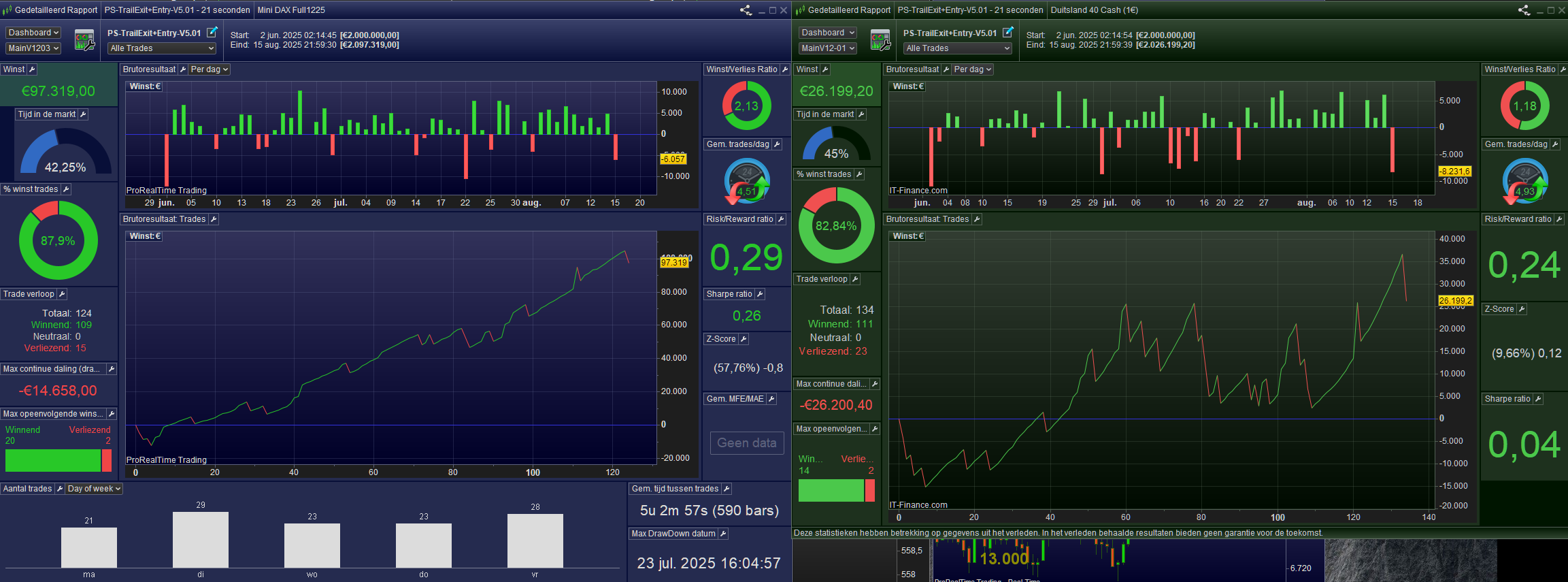Configure % winst trades widget in Mini DAX window
The image size is (1568, 582).
tap(66, 189)
